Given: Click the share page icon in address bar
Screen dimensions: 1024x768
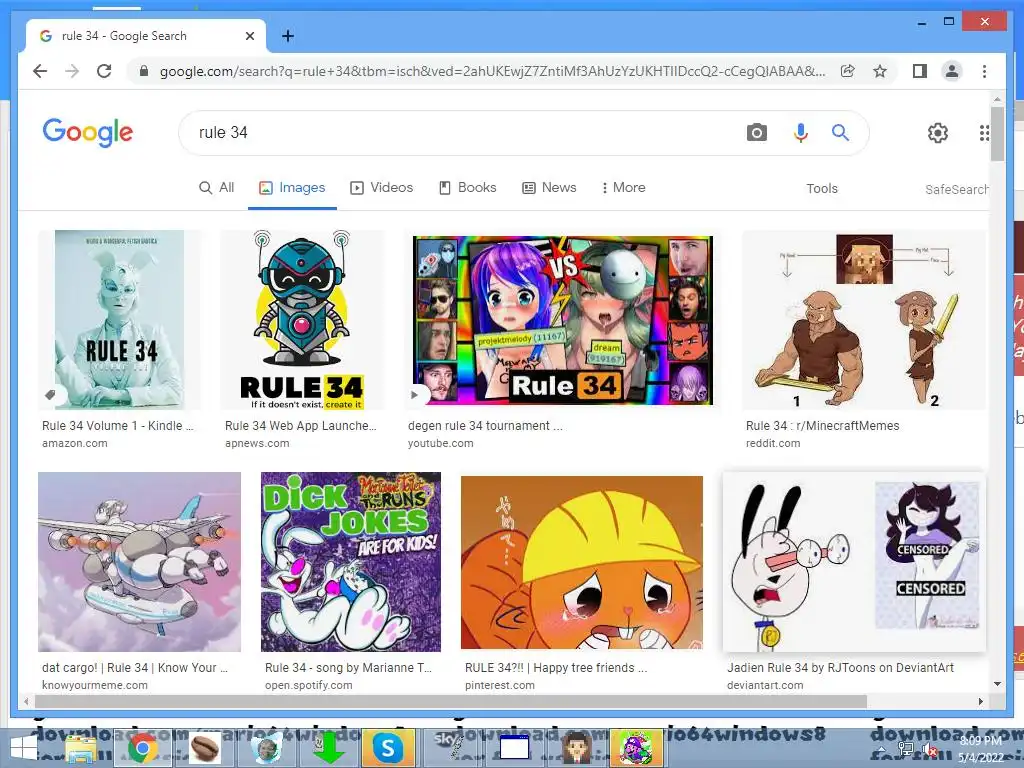Looking at the screenshot, I should point(848,71).
